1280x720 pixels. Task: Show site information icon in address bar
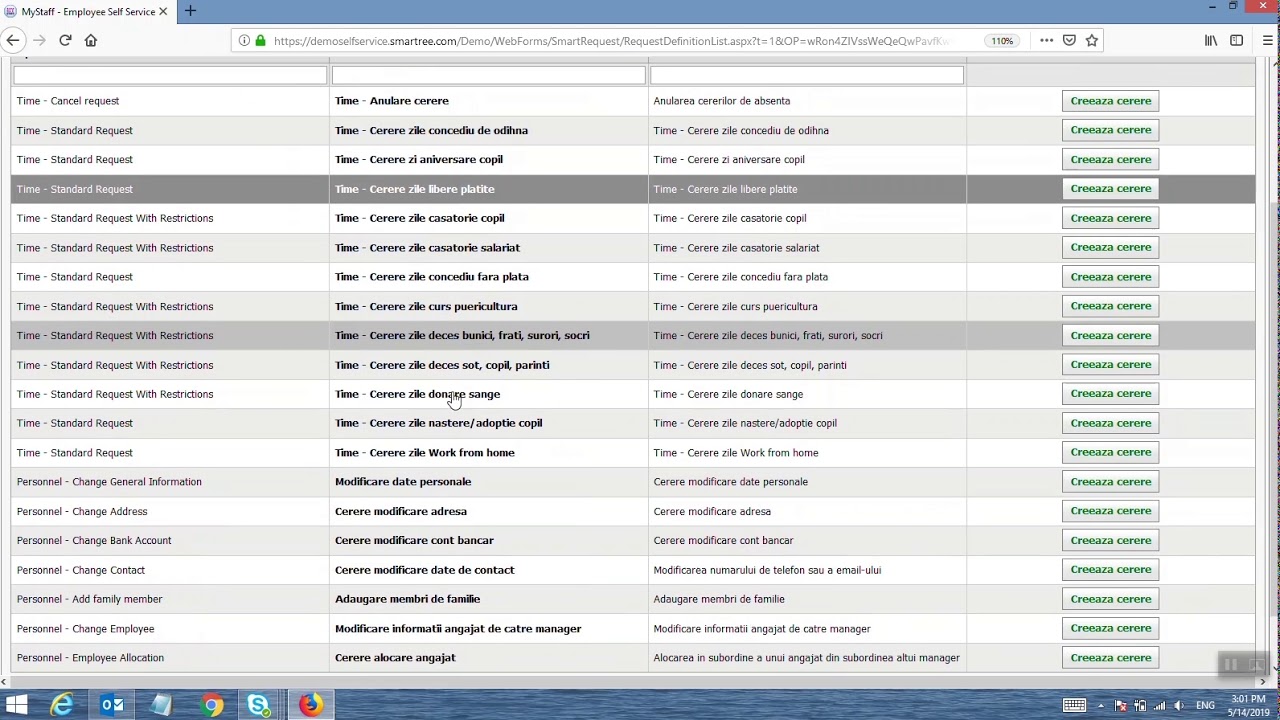tap(244, 41)
